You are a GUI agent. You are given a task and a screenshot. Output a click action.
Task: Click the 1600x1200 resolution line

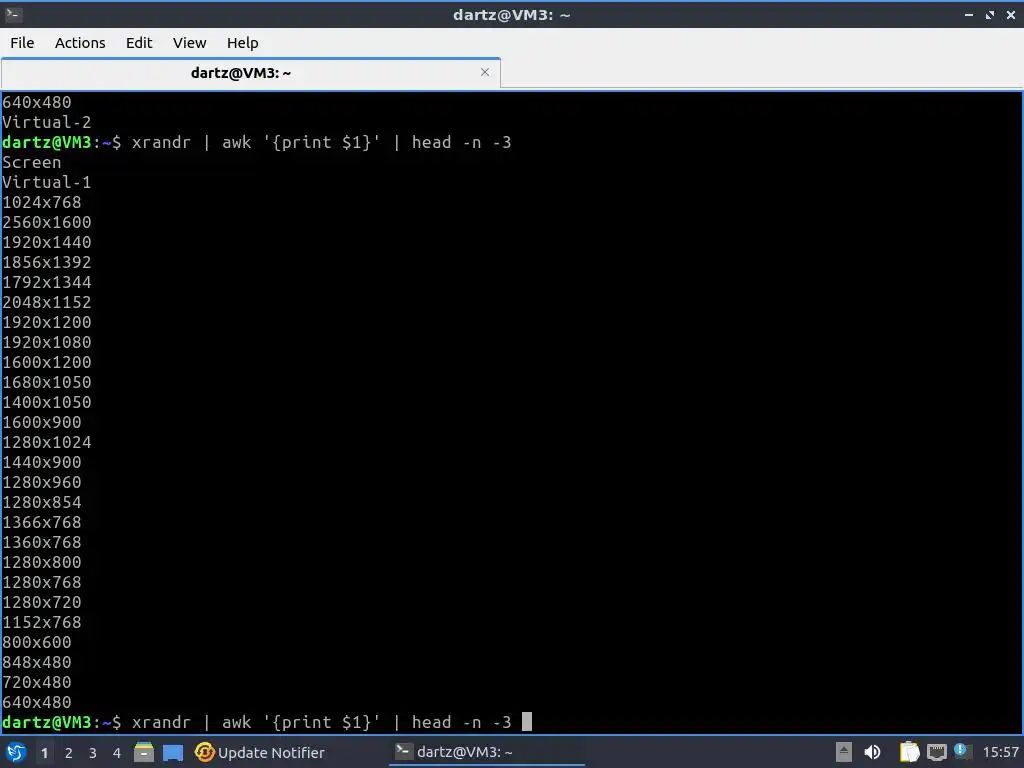point(47,362)
